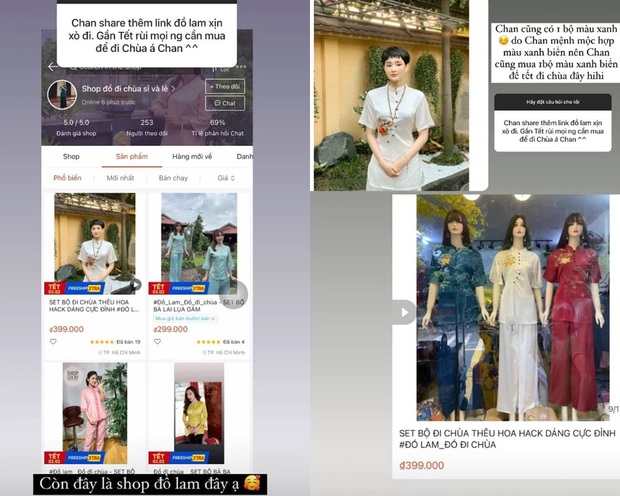
Task: Select the Hàng mới về tab
Action: (x=191, y=156)
